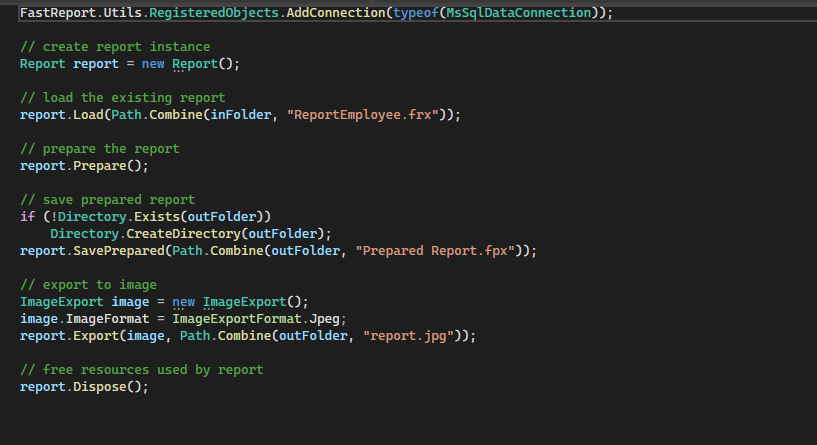
Task: Click ImageExportFormat.Jpeg in the assignment
Action: [256, 319]
